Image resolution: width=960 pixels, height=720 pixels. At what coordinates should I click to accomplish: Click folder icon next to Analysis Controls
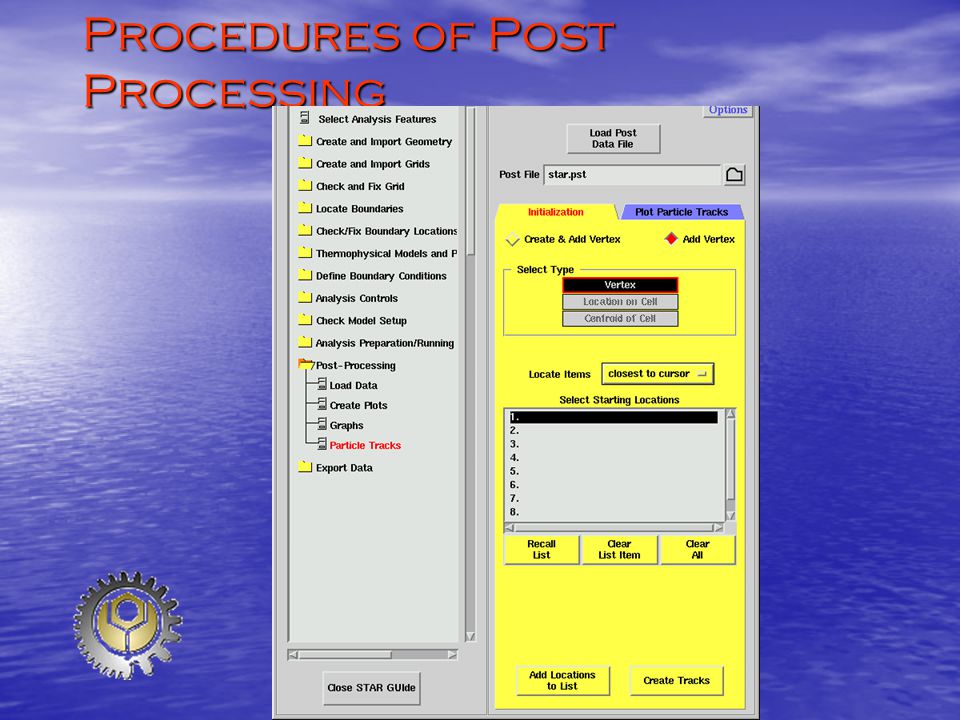[305, 298]
